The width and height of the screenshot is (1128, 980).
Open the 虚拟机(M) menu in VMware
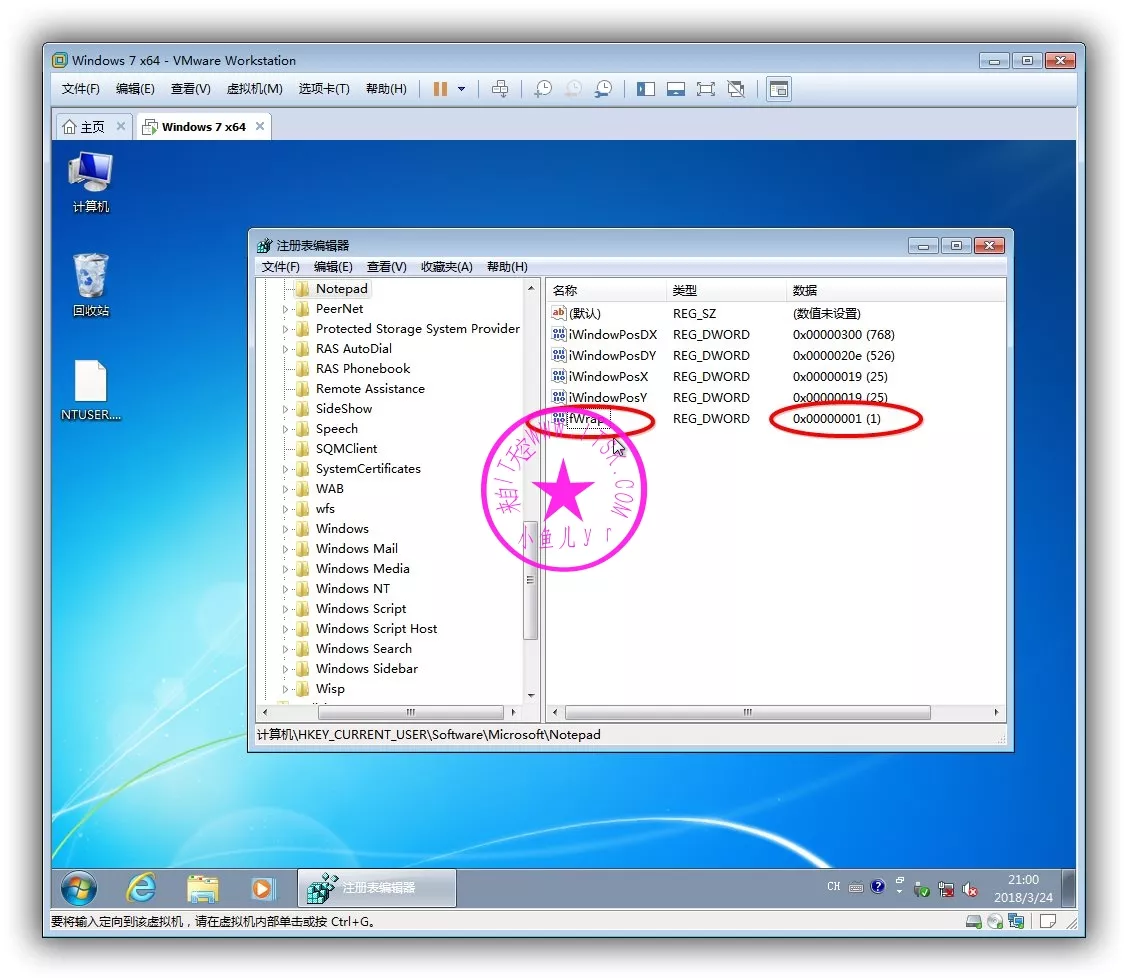(x=254, y=89)
